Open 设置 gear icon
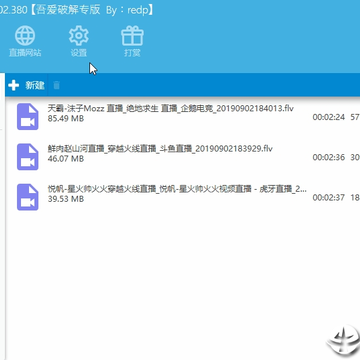 tap(79, 35)
